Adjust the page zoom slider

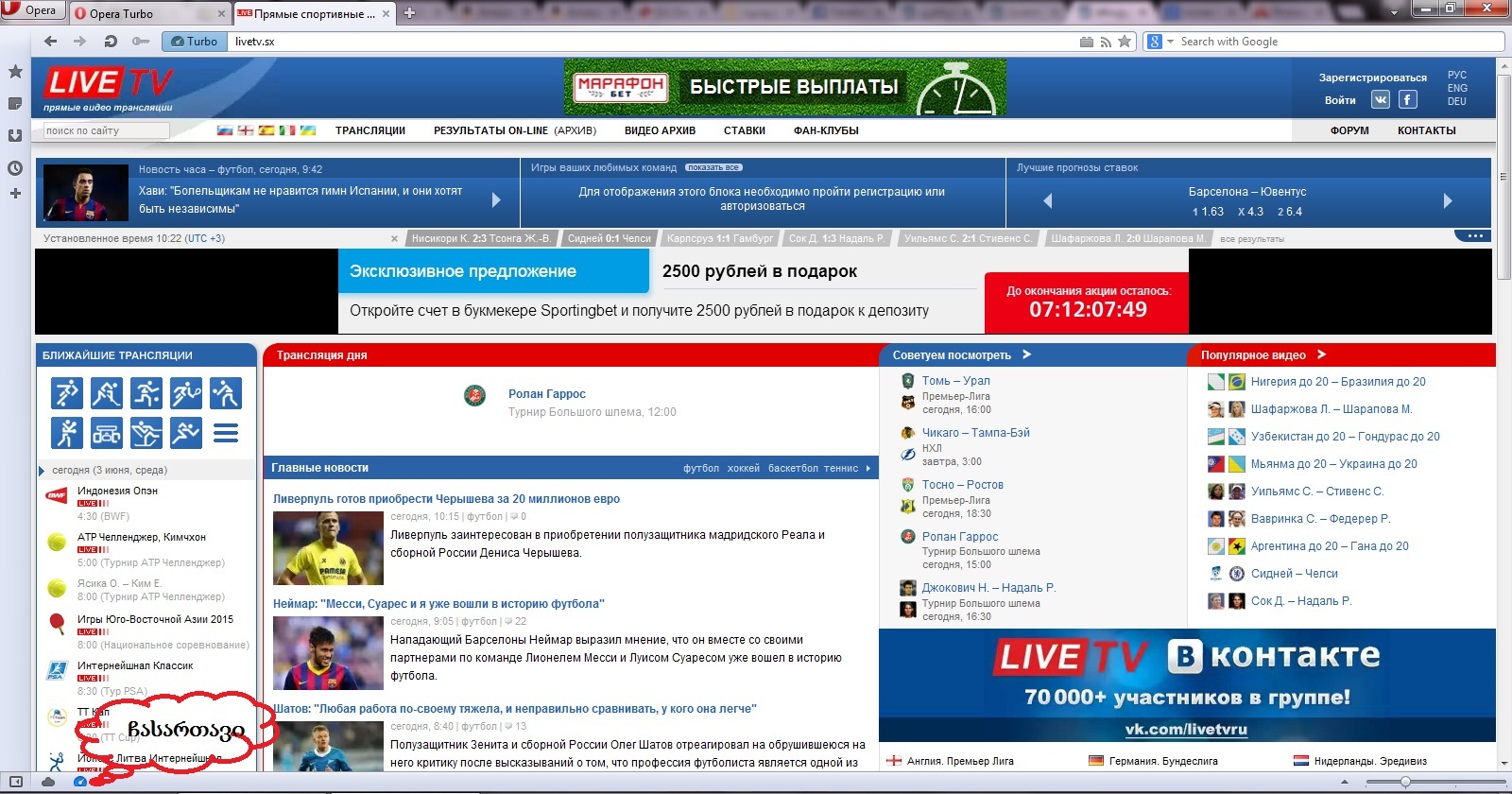point(1435,782)
